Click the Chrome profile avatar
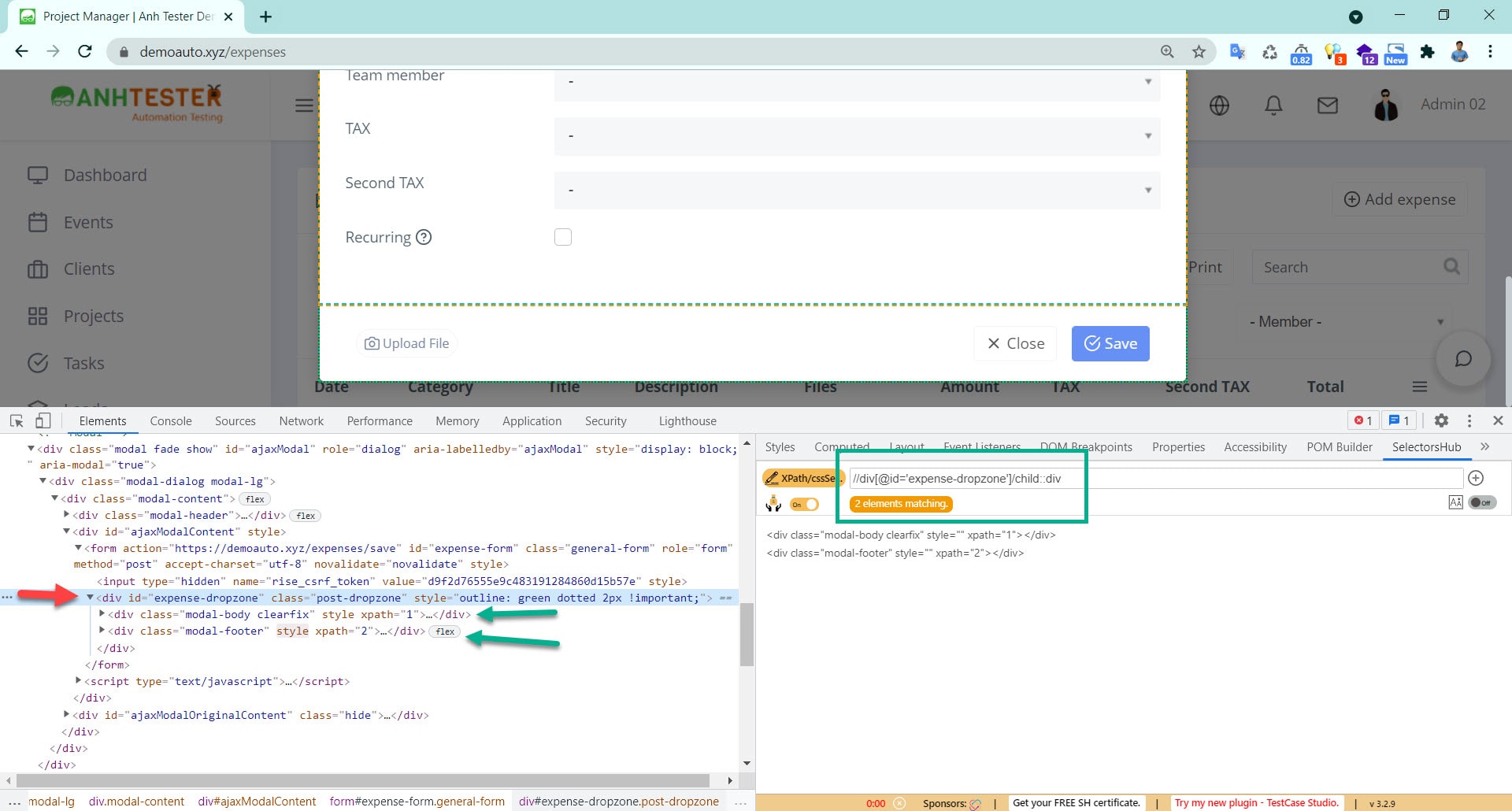 tap(1459, 52)
